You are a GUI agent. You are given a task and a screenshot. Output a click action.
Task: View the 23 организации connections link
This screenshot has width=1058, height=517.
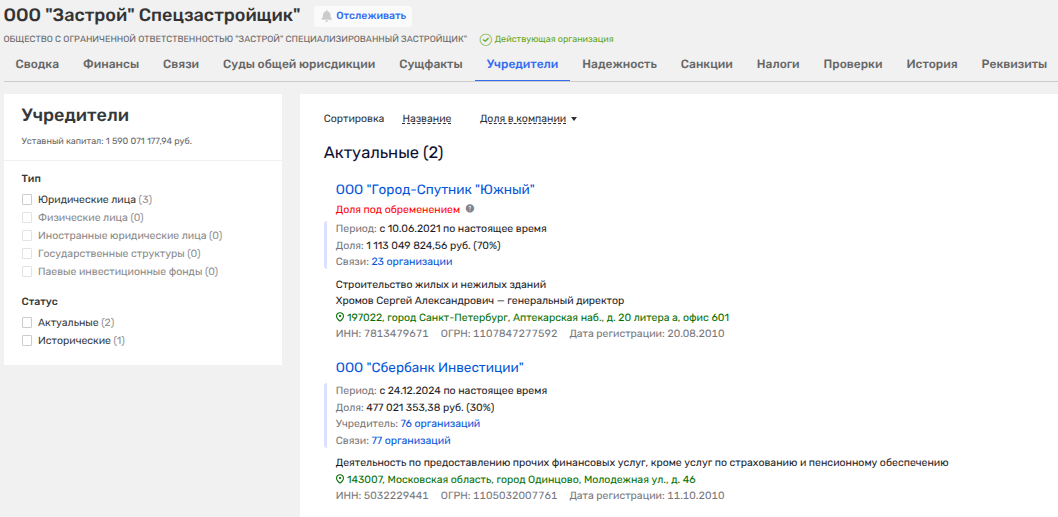(x=411, y=262)
